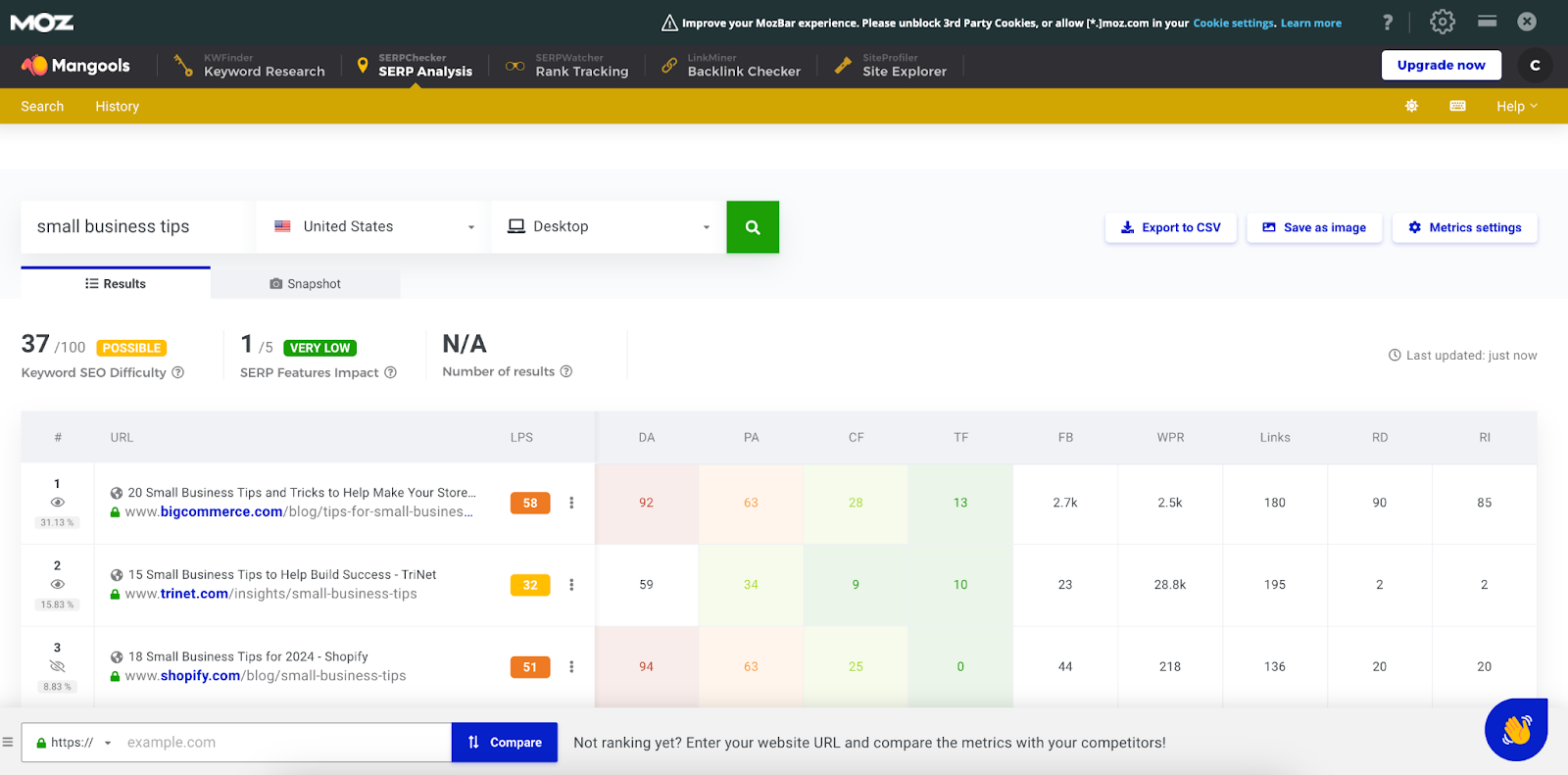The image size is (1568, 775).
Task: Open MozBar help question mark
Action: (1388, 23)
